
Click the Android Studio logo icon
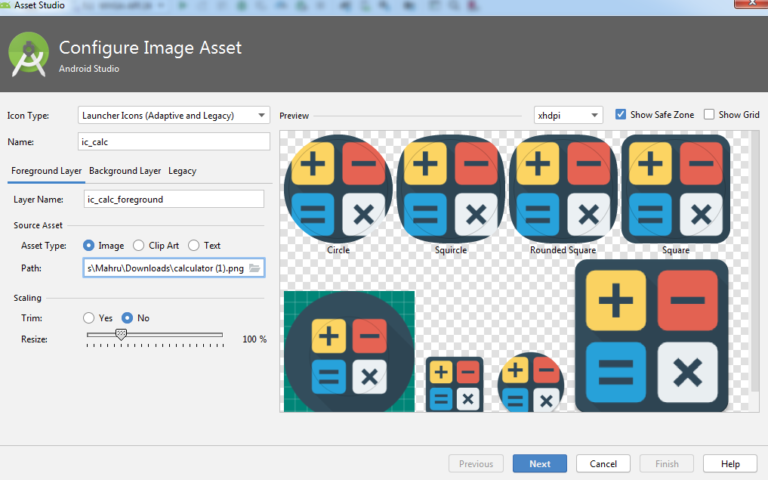point(29,54)
